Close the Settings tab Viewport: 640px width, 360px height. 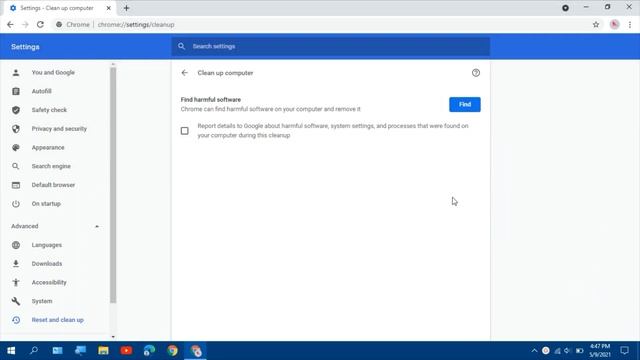click(x=109, y=8)
